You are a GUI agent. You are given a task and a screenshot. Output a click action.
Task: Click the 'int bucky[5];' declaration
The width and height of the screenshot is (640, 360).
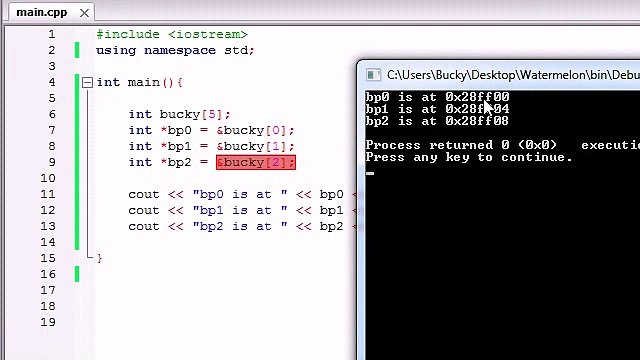point(179,114)
